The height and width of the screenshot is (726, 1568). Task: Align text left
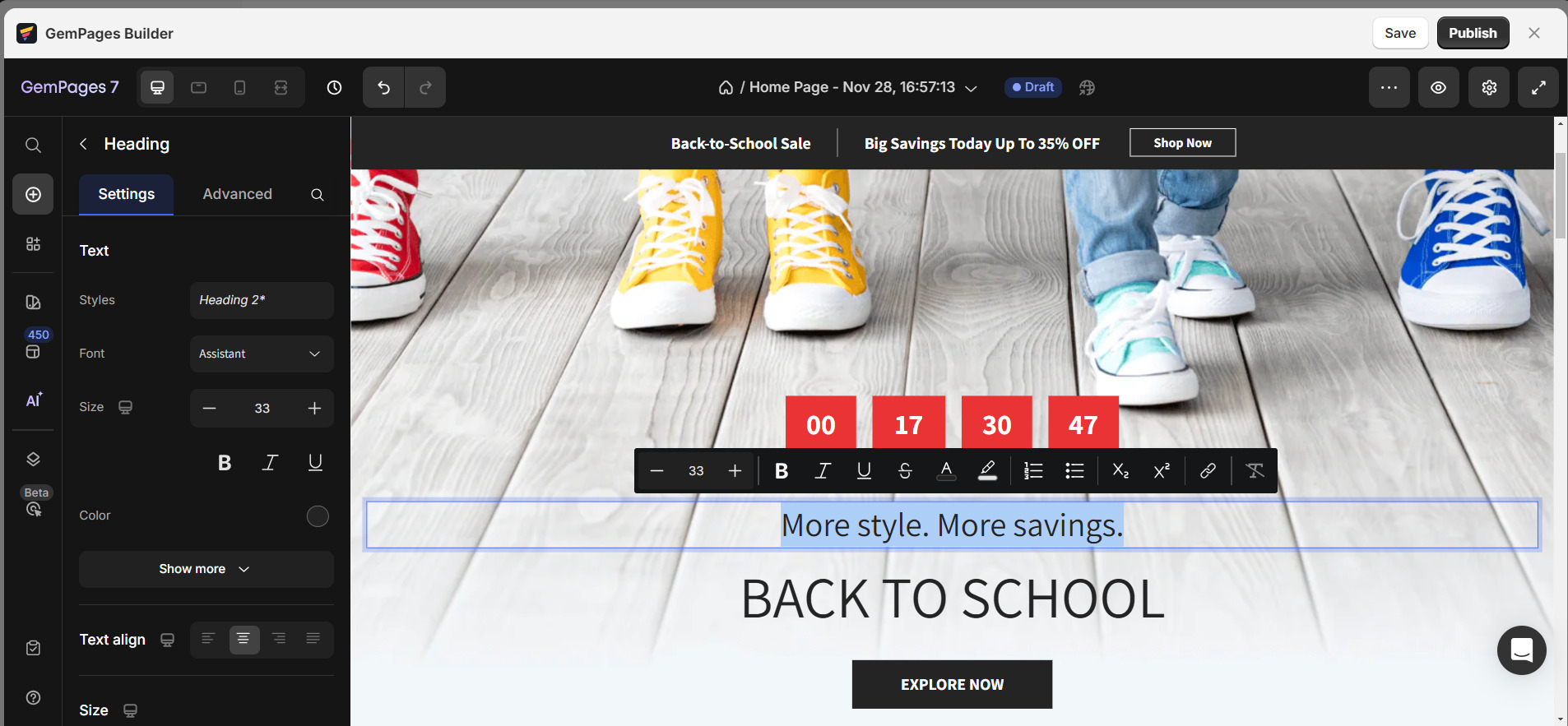(x=208, y=639)
